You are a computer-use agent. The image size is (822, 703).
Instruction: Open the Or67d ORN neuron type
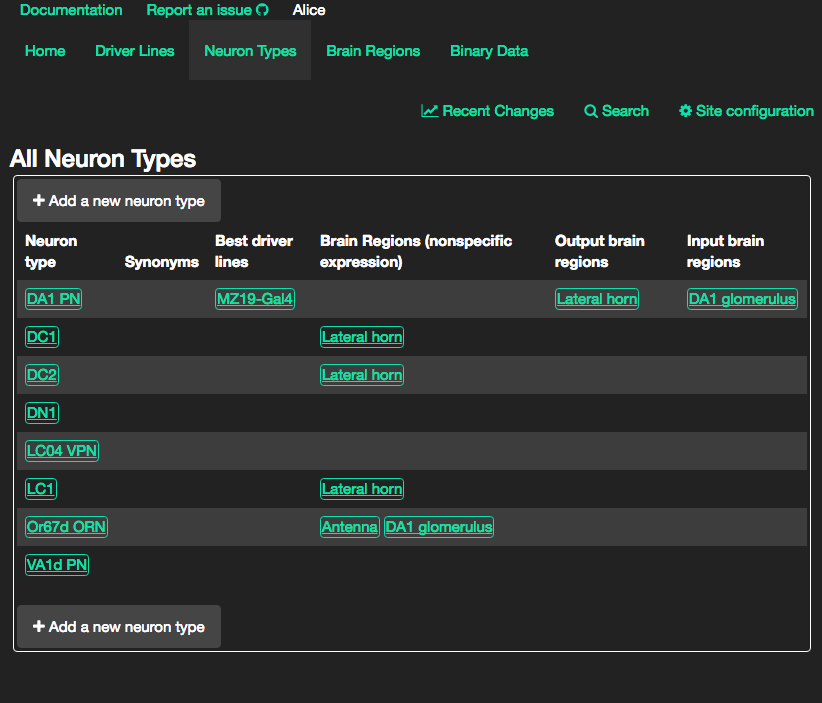[67, 527]
